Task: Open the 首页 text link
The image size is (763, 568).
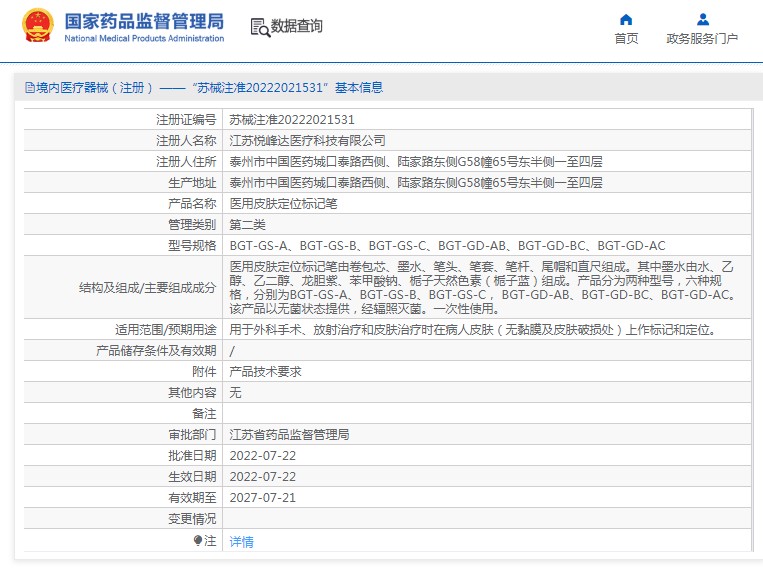Action: click(x=626, y=39)
